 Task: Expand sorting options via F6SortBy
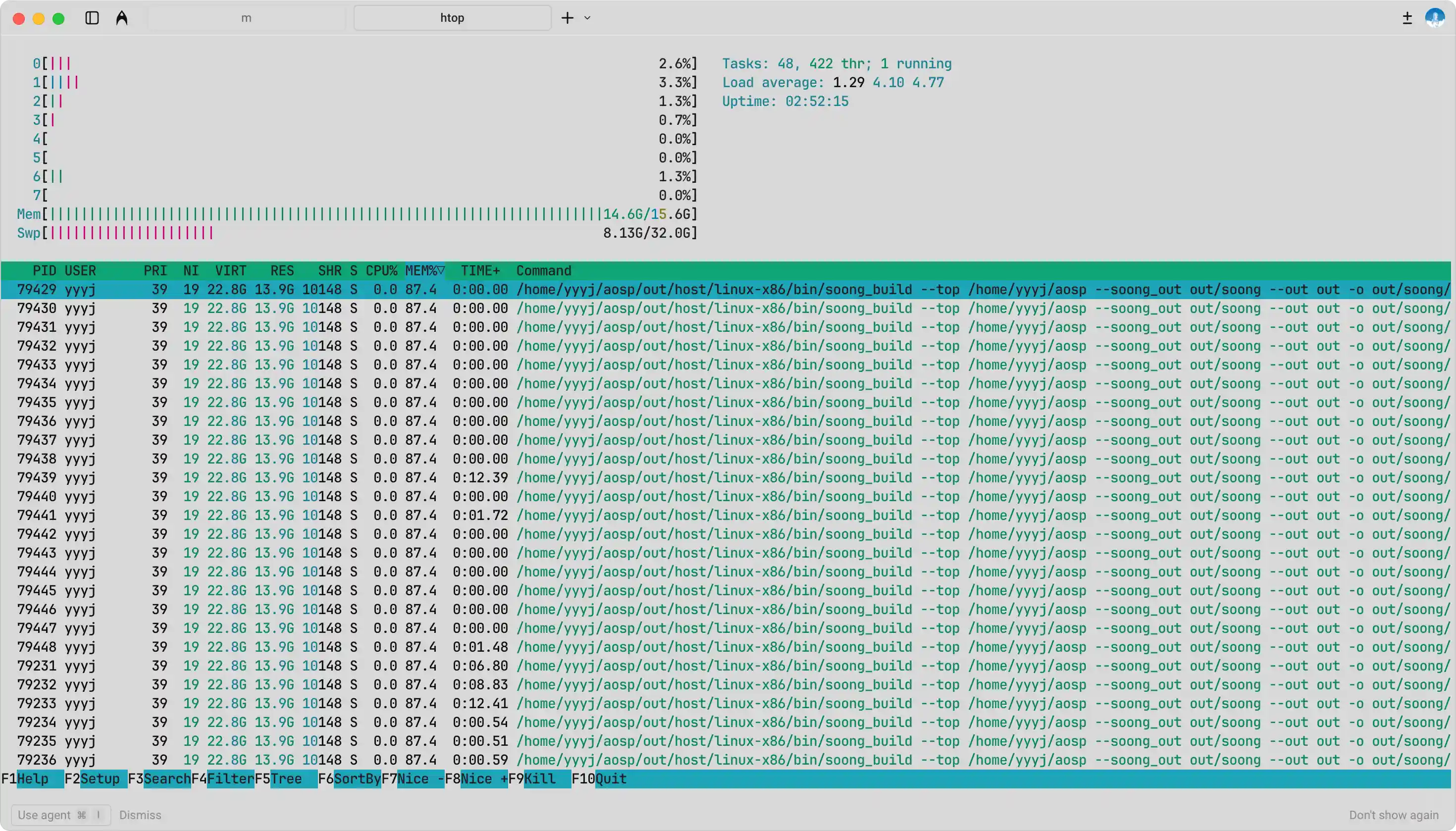(351, 779)
